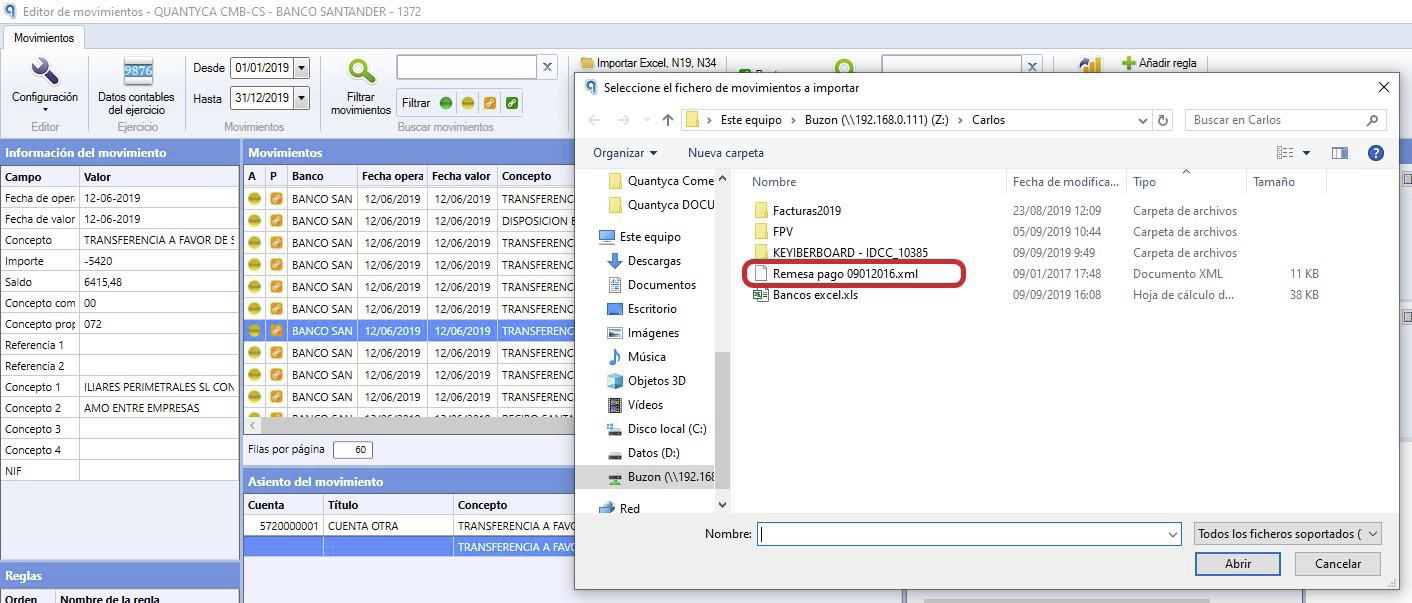The height and width of the screenshot is (603, 1412).
Task: Open the Desde date dropdown
Action: (x=301, y=68)
